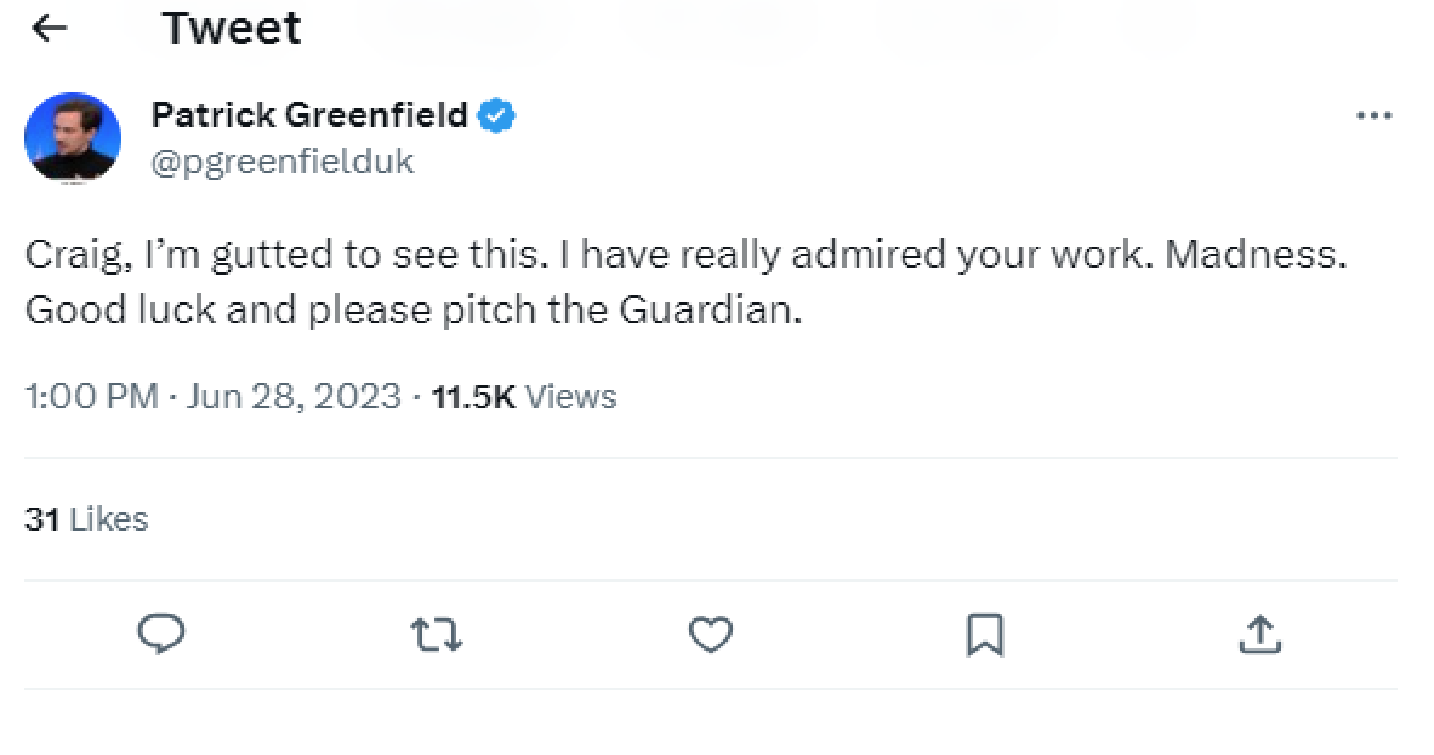Retweet Patrick Greenfield's post
The height and width of the screenshot is (755, 1434).
(x=436, y=634)
